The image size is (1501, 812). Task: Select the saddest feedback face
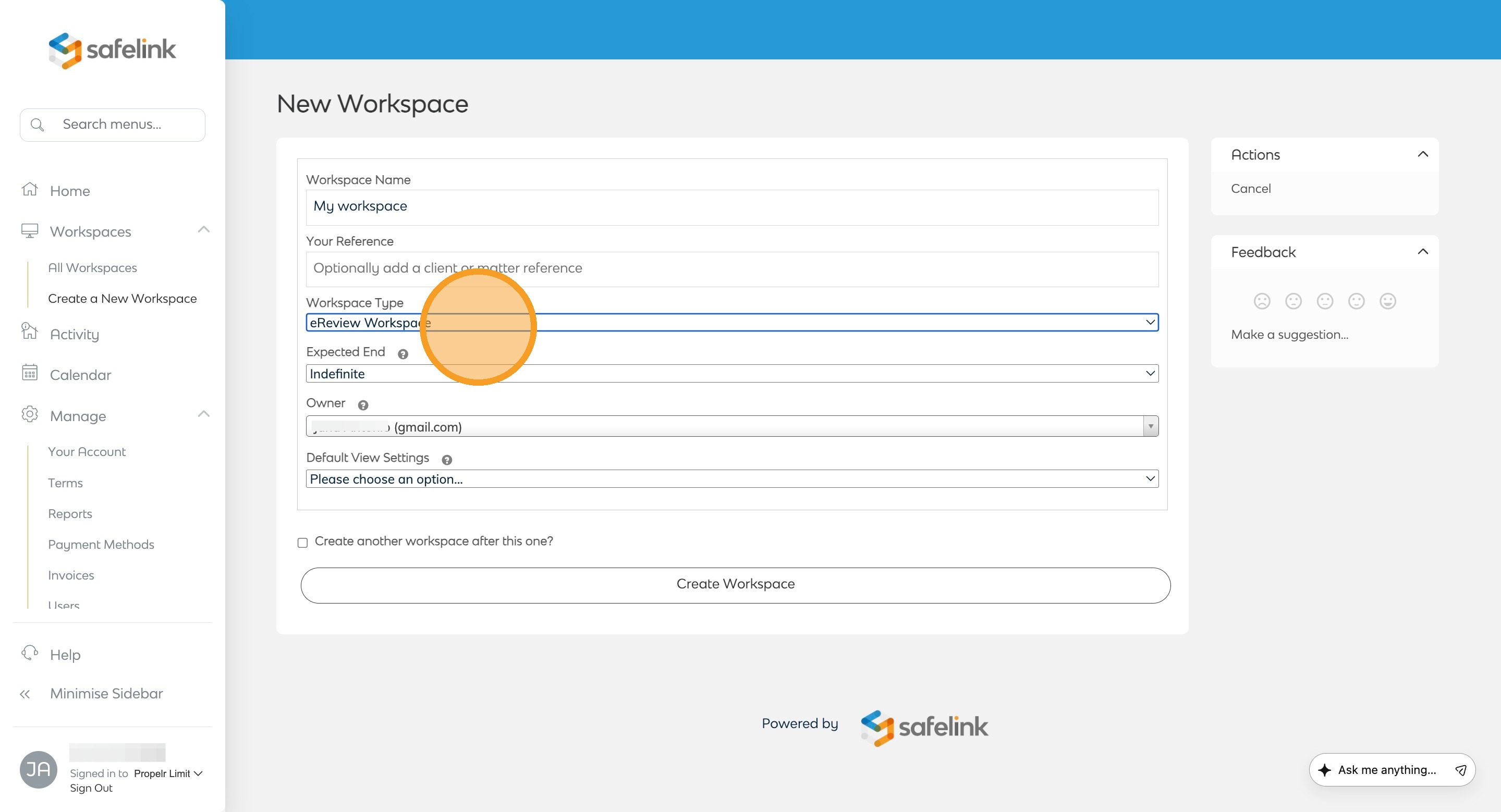[1262, 301]
